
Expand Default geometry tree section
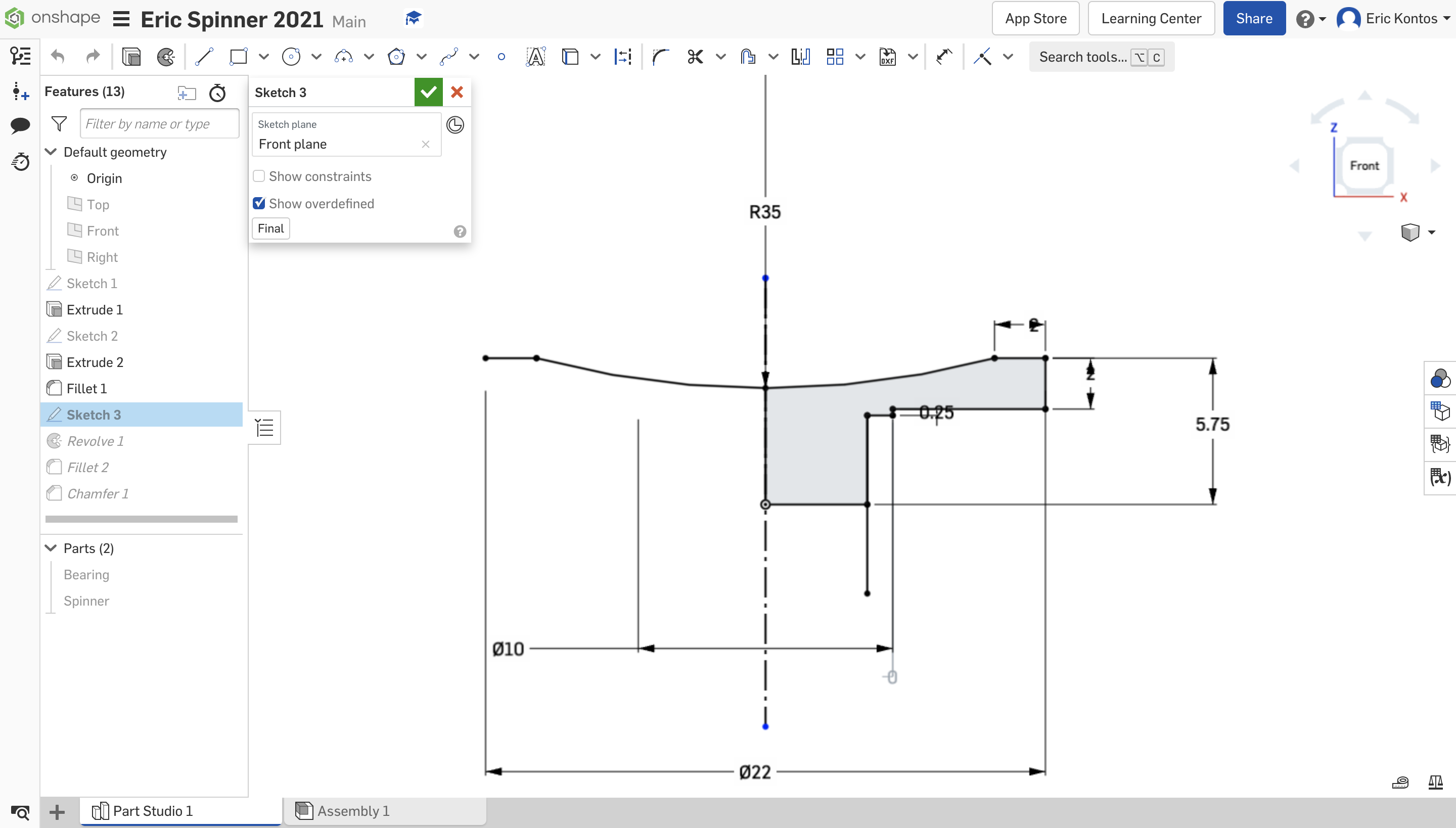click(51, 152)
